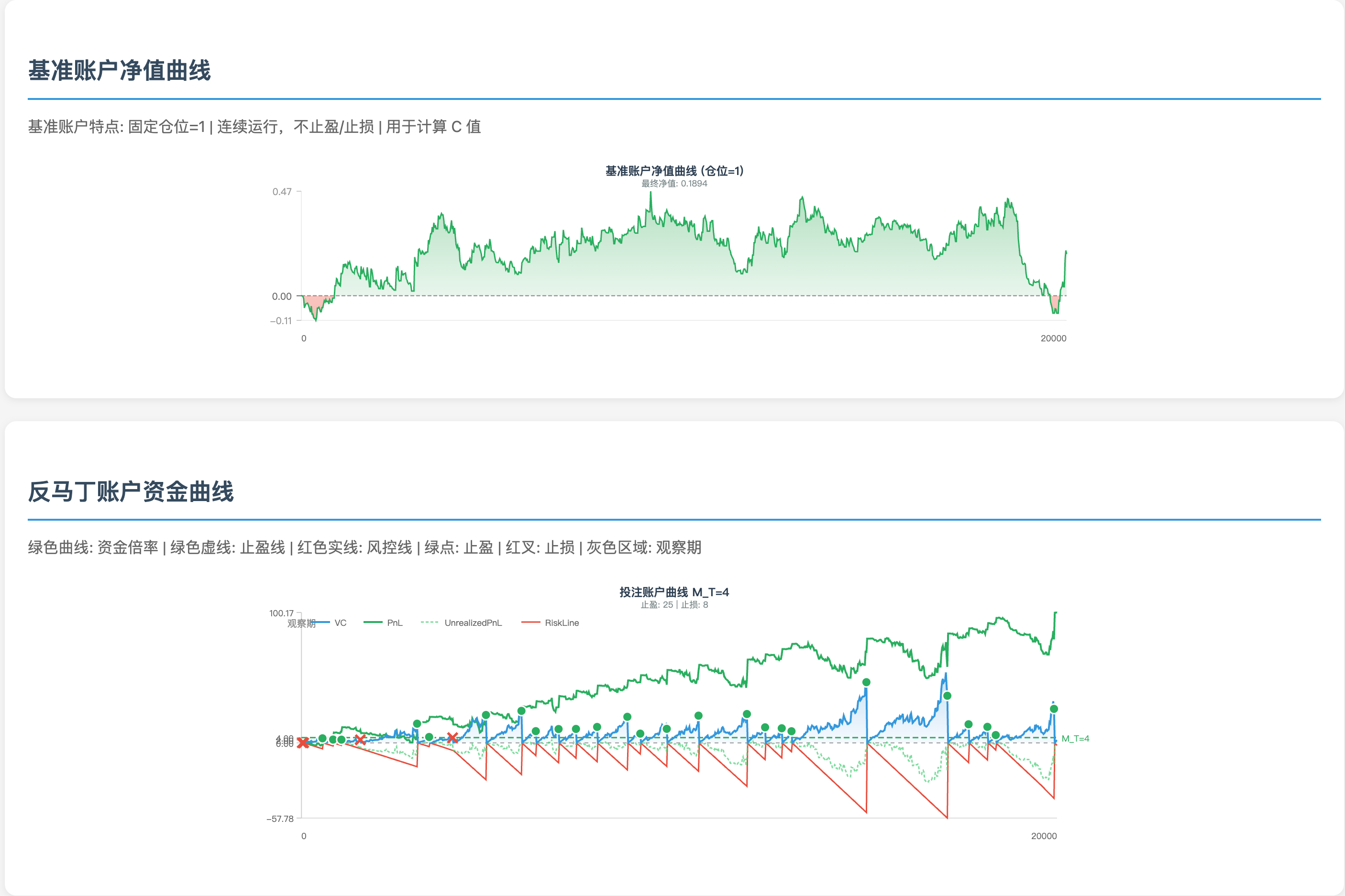Viewport: 1345px width, 896px height.
Task: Hide the UnrealizedPnL dashed series via legend
Action: point(473,623)
